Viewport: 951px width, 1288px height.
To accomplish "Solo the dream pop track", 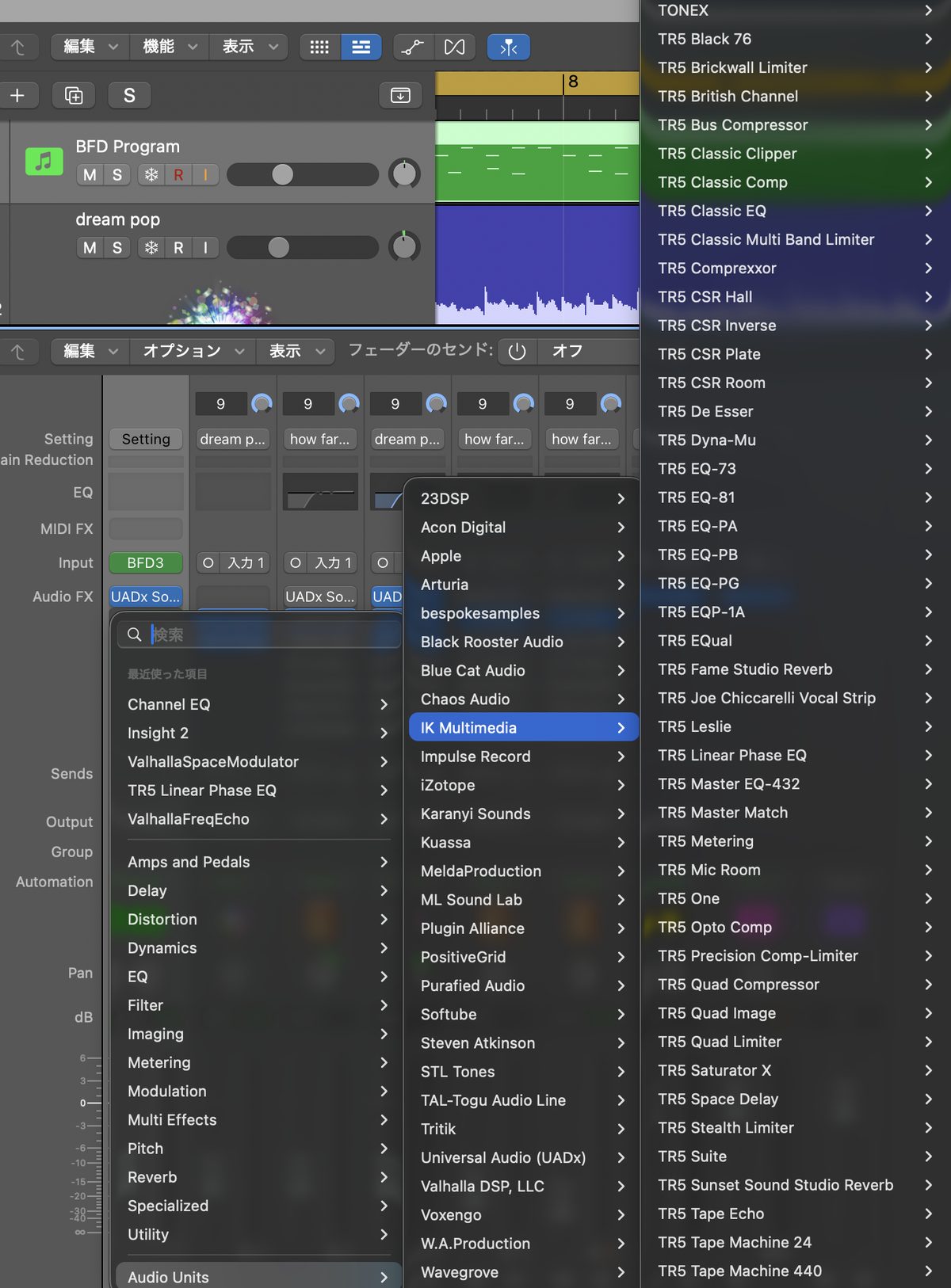I will [117, 248].
